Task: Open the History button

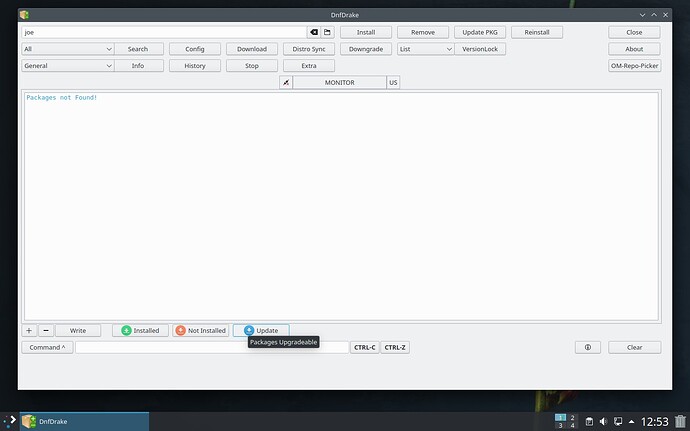Action: click(x=195, y=66)
